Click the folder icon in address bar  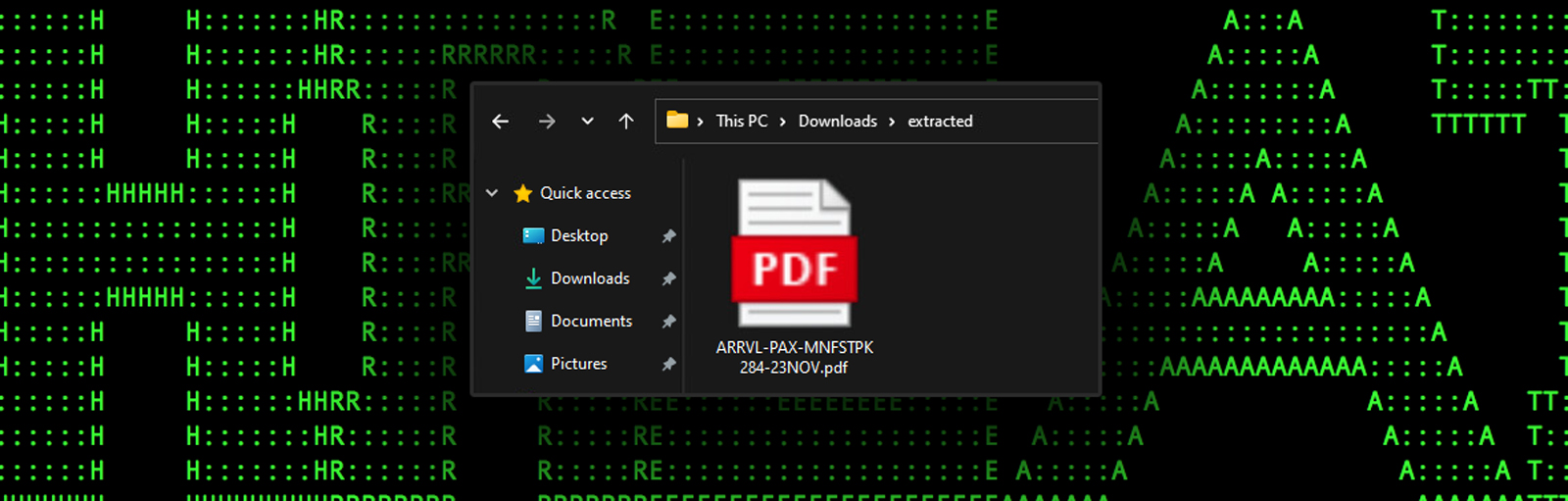coord(677,121)
